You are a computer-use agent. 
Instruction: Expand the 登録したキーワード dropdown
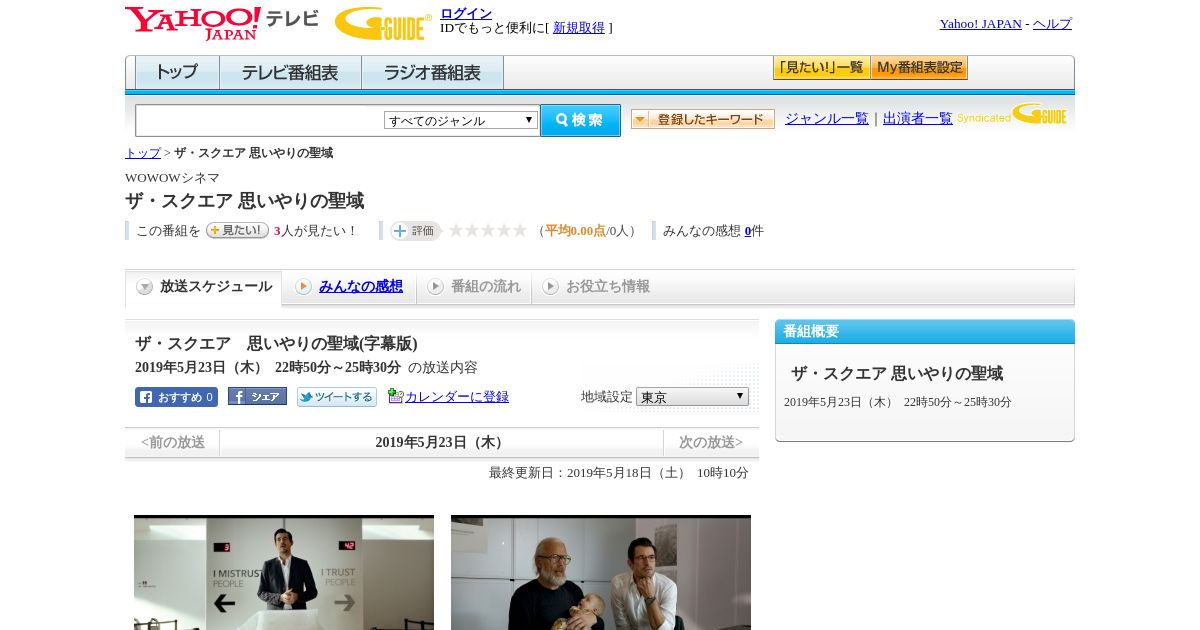(x=703, y=119)
